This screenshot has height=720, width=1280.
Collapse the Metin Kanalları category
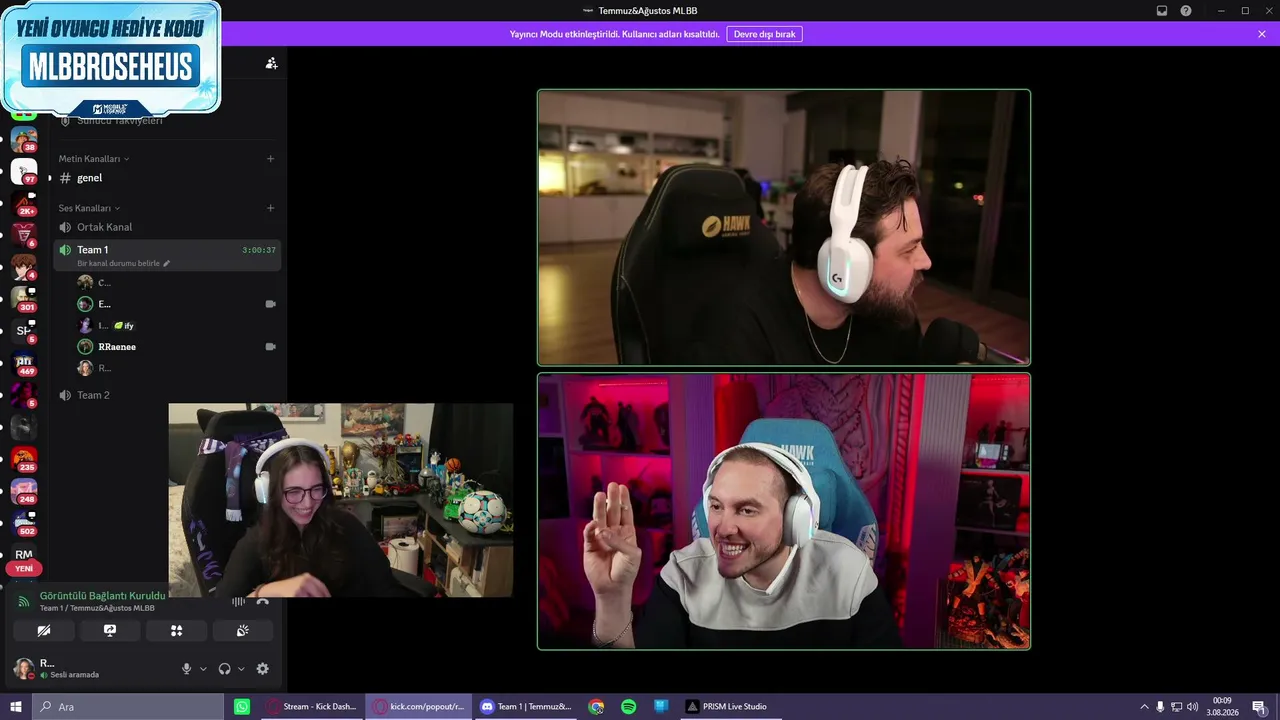pos(93,159)
